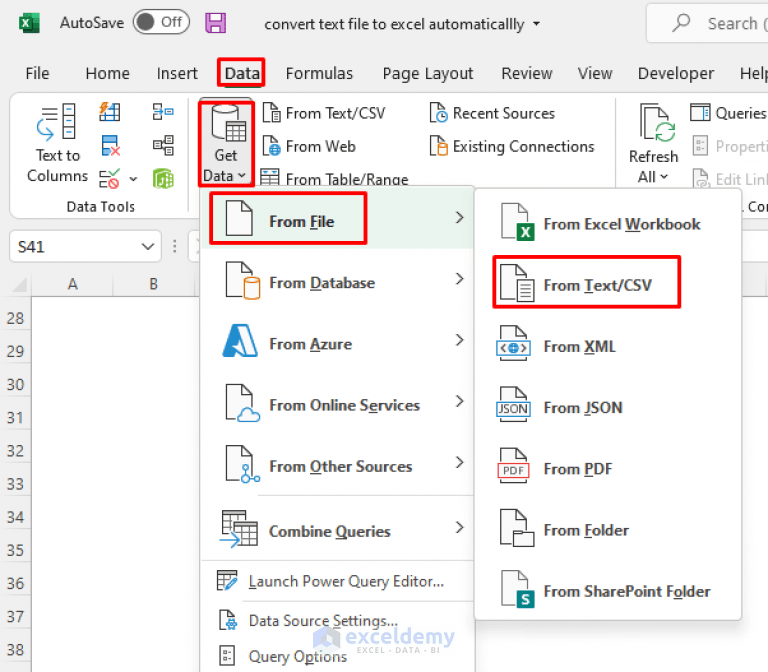Open the Formulas tab
Viewport: 768px width, 672px height.
(319, 73)
